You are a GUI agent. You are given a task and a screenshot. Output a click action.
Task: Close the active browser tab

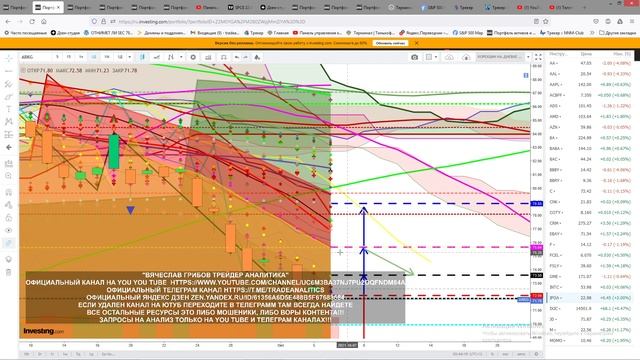(x=58, y=7)
